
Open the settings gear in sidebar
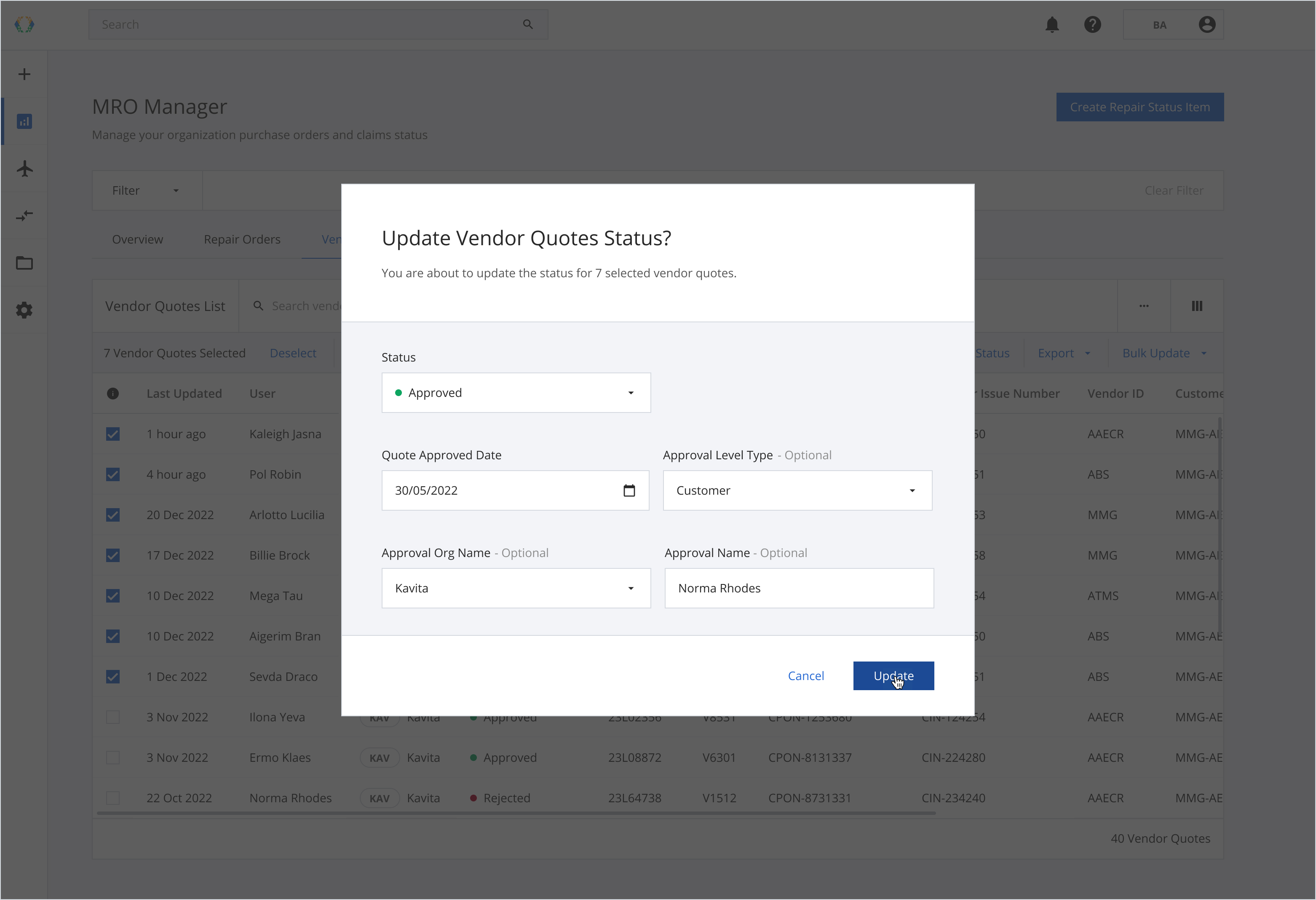24,310
